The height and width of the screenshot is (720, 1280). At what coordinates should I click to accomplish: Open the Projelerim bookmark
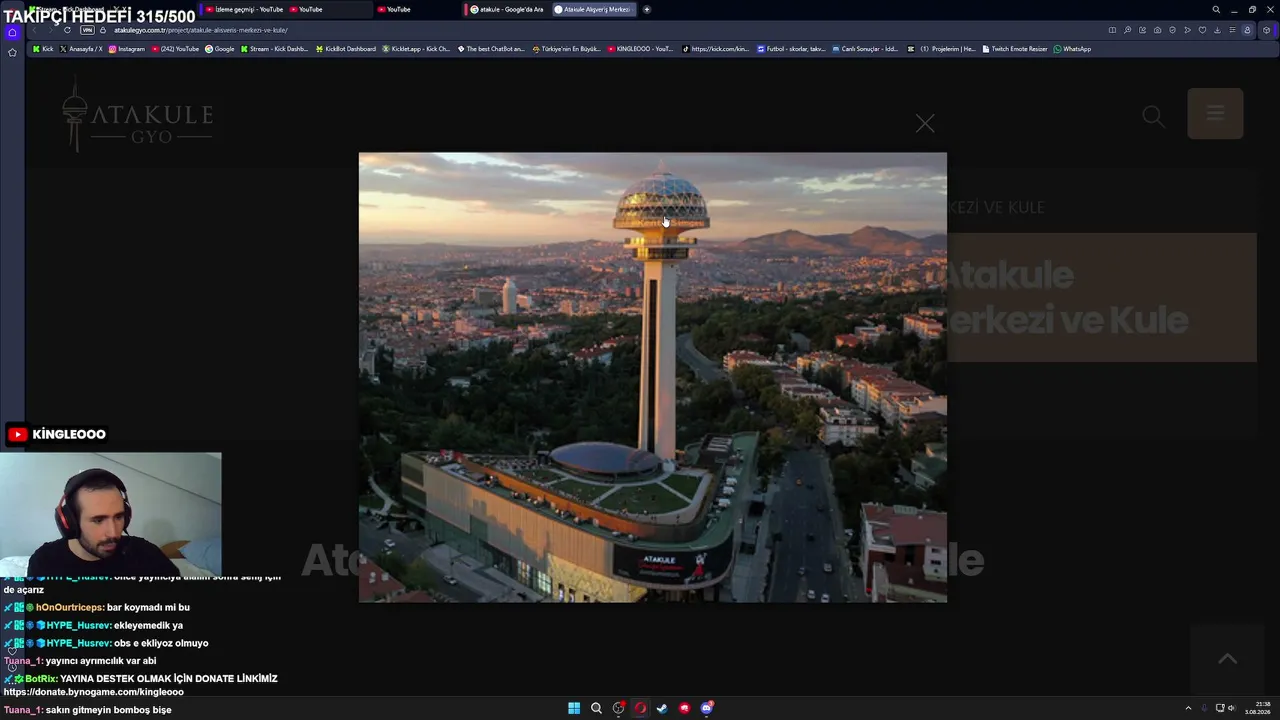pos(942,49)
